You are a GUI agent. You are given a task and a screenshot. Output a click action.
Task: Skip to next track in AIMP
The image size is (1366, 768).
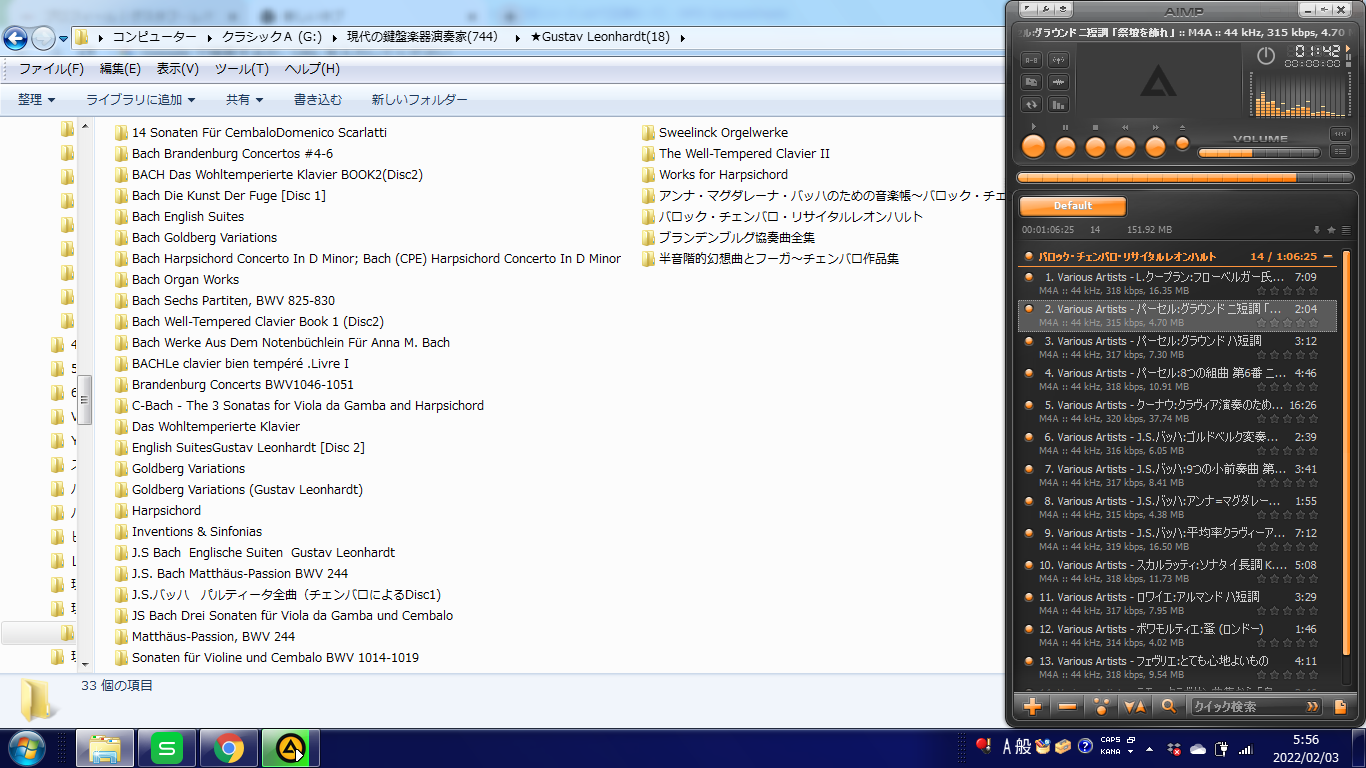[1155, 147]
